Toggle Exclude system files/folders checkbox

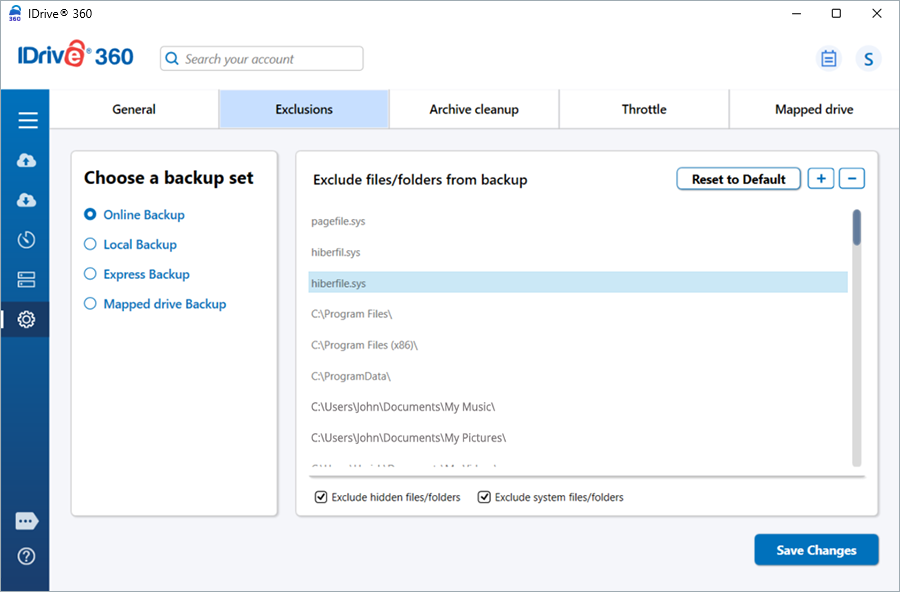[x=484, y=497]
